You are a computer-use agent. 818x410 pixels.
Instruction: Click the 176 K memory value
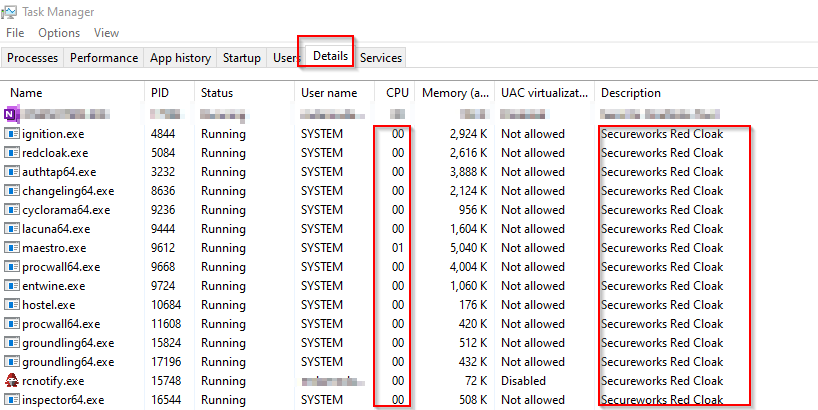pyautogui.click(x=473, y=305)
